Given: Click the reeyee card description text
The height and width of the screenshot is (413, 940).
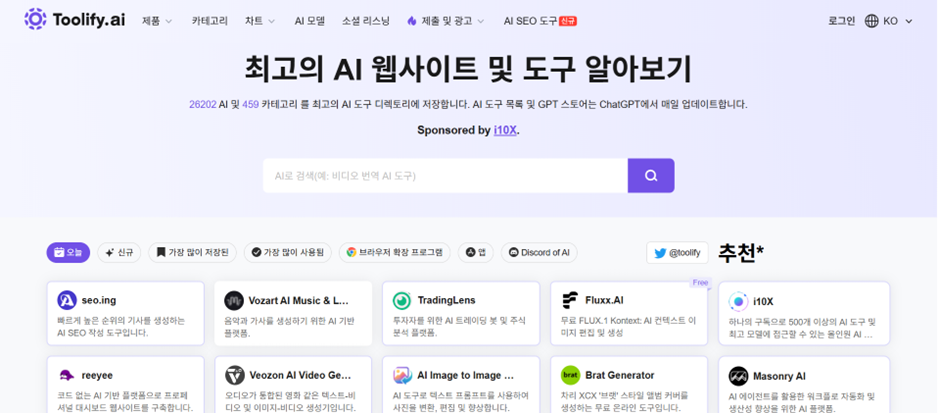Looking at the screenshot, I should (125, 402).
